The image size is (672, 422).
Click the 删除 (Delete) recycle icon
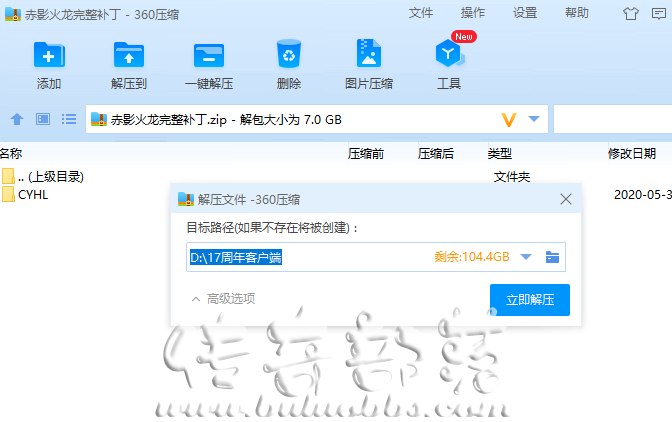289,54
